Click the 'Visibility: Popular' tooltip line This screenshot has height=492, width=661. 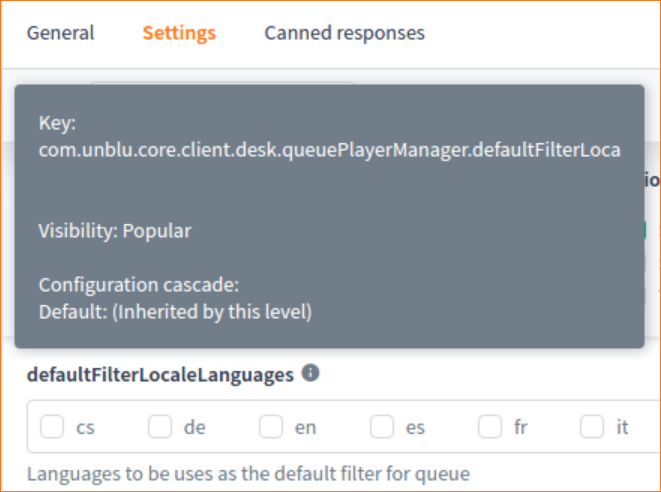tap(115, 231)
